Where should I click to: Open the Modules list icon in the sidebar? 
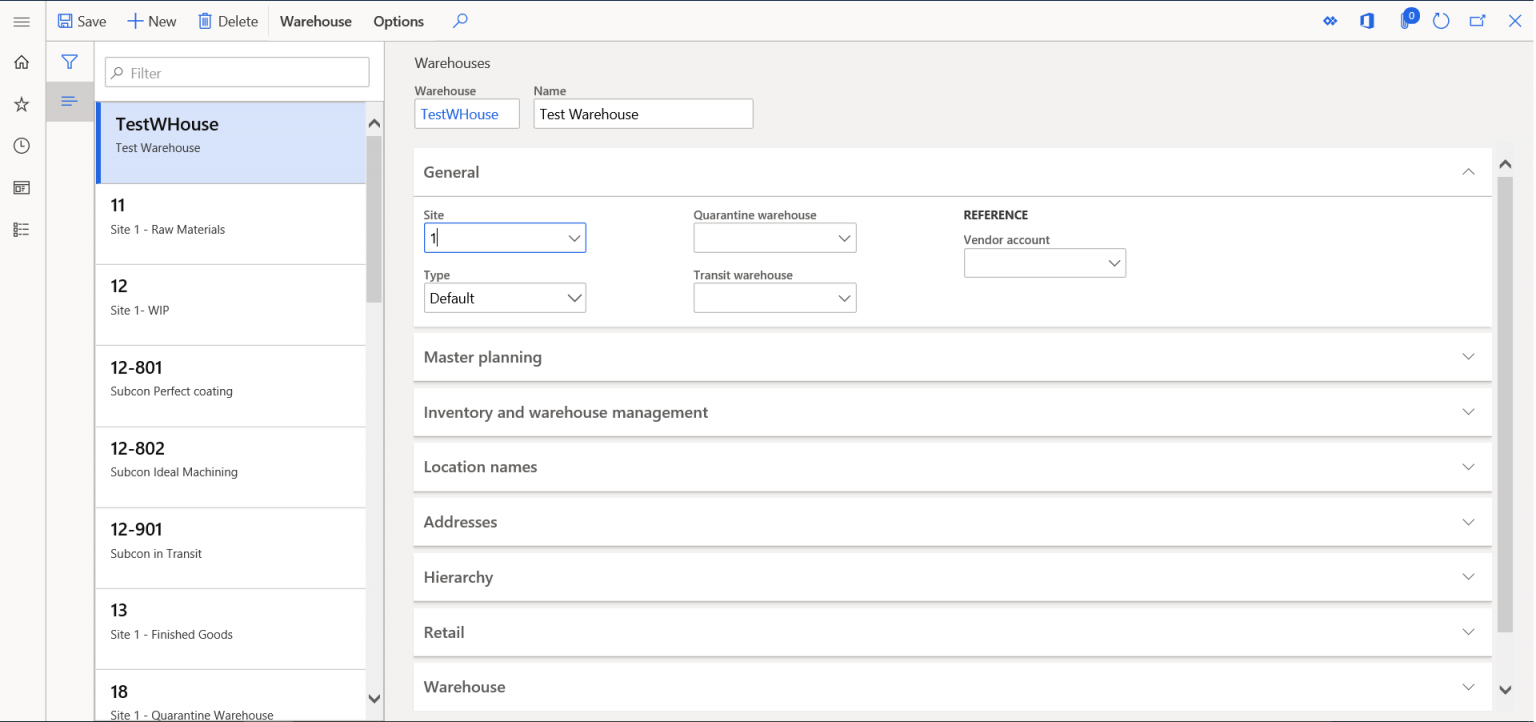coord(21,229)
